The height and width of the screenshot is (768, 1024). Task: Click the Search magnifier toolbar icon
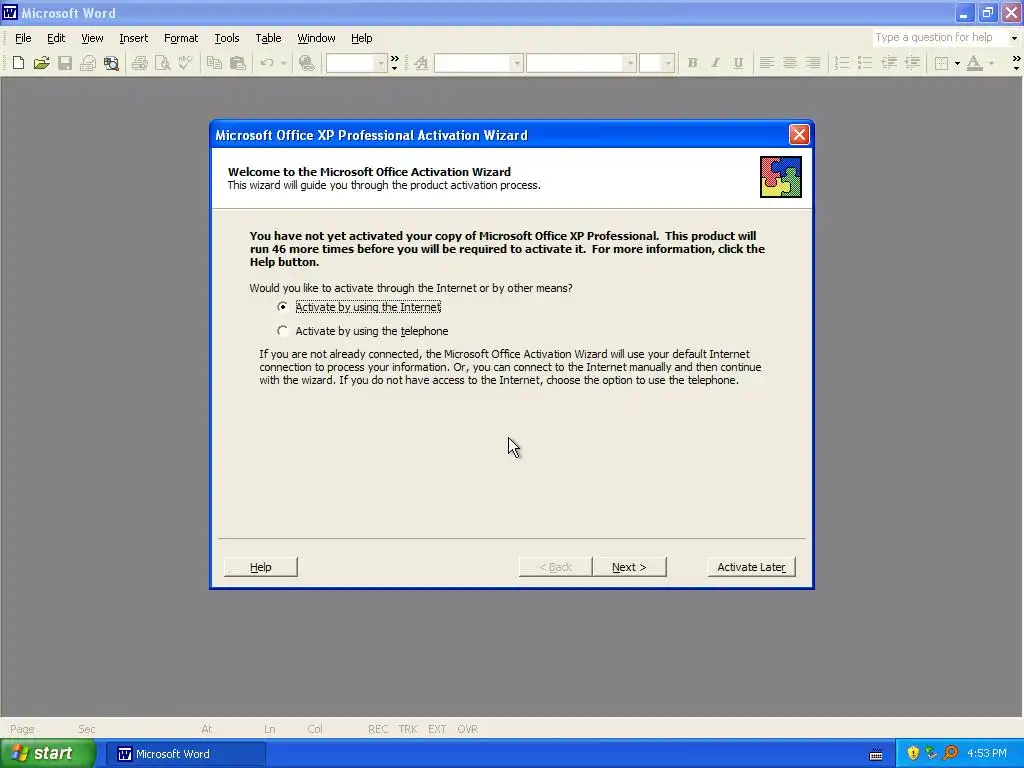[112, 63]
